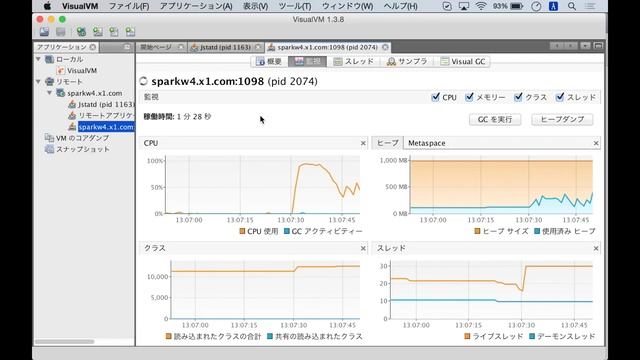Close the スレッド chart panel

click(596, 248)
